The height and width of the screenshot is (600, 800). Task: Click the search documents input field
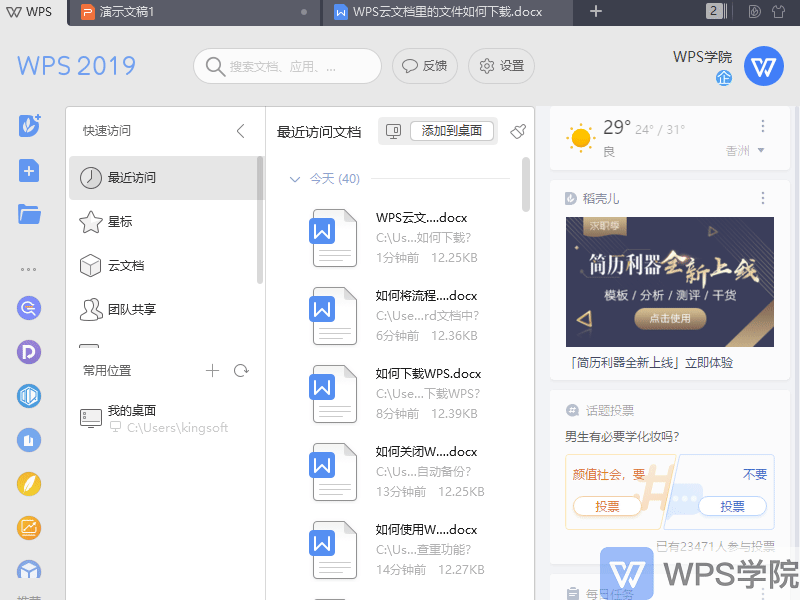coord(287,66)
